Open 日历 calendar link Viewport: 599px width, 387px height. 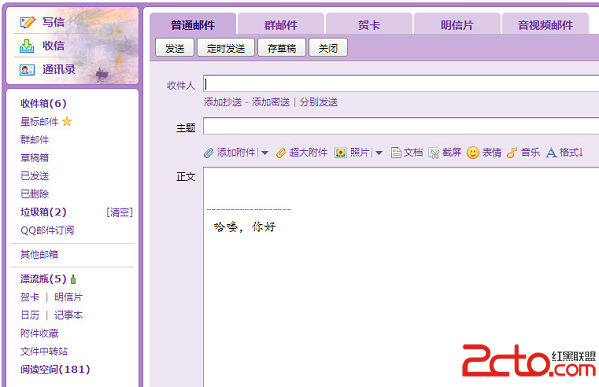(30, 315)
